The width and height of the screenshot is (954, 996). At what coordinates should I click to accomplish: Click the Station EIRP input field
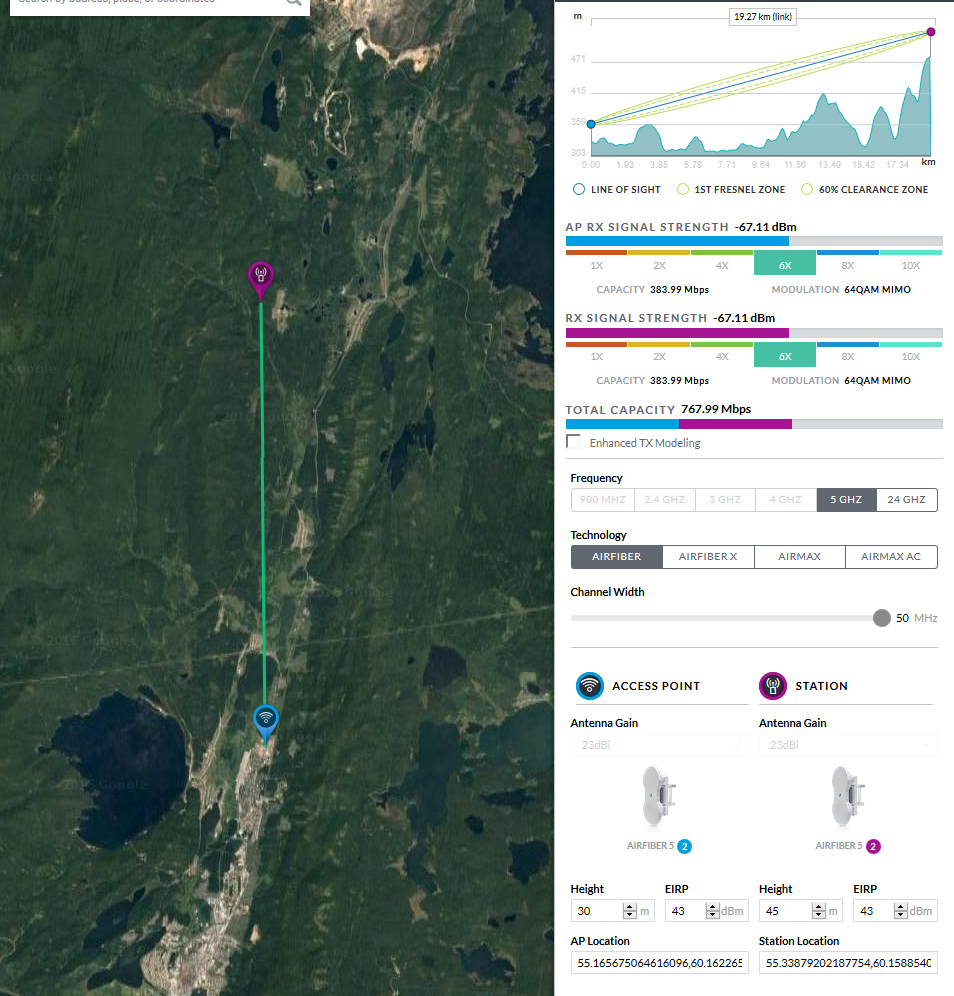coord(895,911)
